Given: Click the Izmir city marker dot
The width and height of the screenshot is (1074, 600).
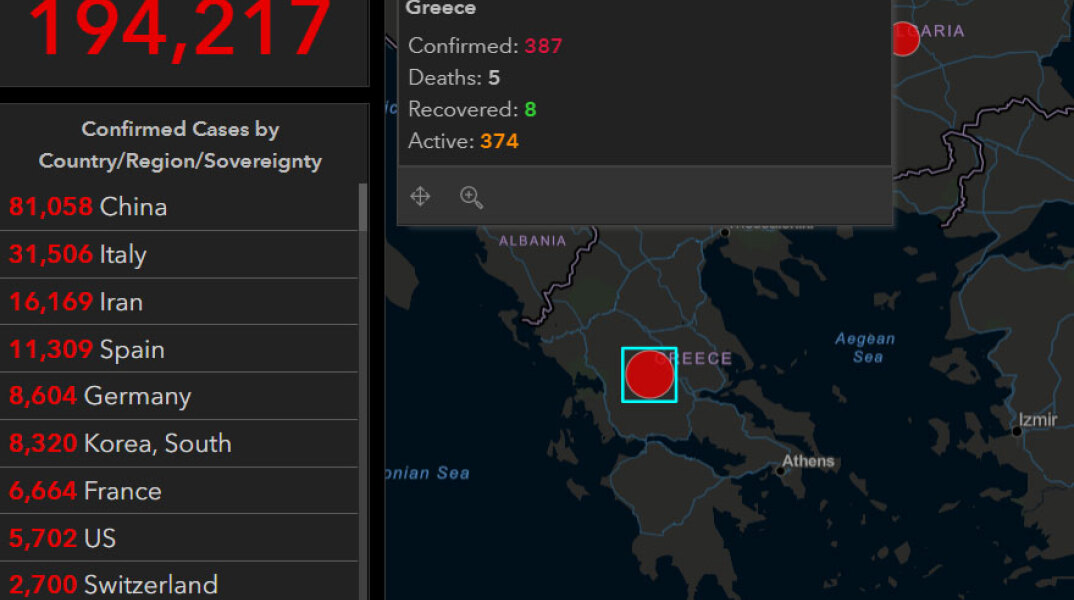Looking at the screenshot, I should (x=1017, y=431).
